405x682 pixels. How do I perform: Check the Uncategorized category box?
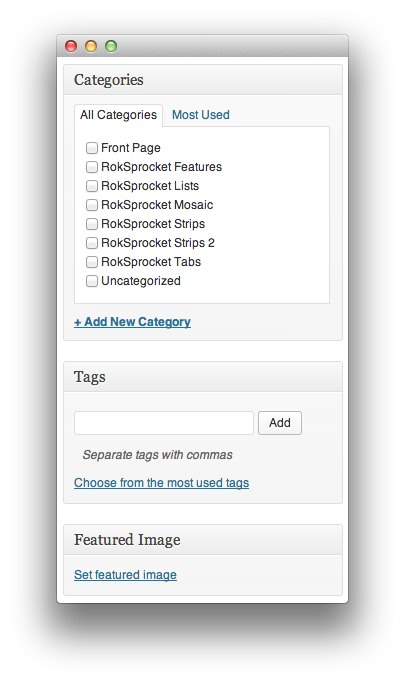[x=92, y=281]
